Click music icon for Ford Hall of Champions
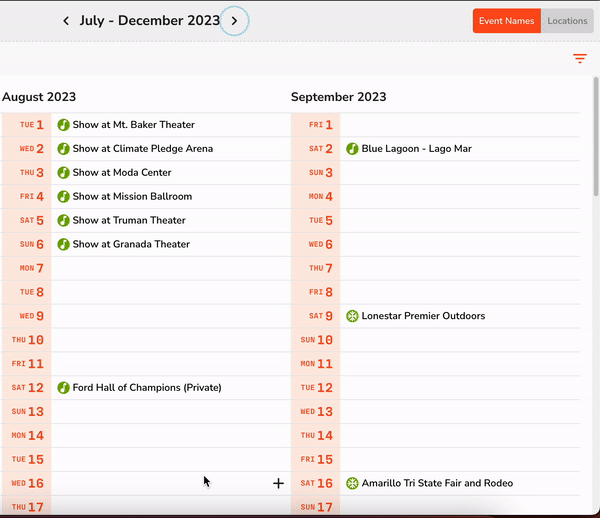600x518 pixels. (63, 388)
